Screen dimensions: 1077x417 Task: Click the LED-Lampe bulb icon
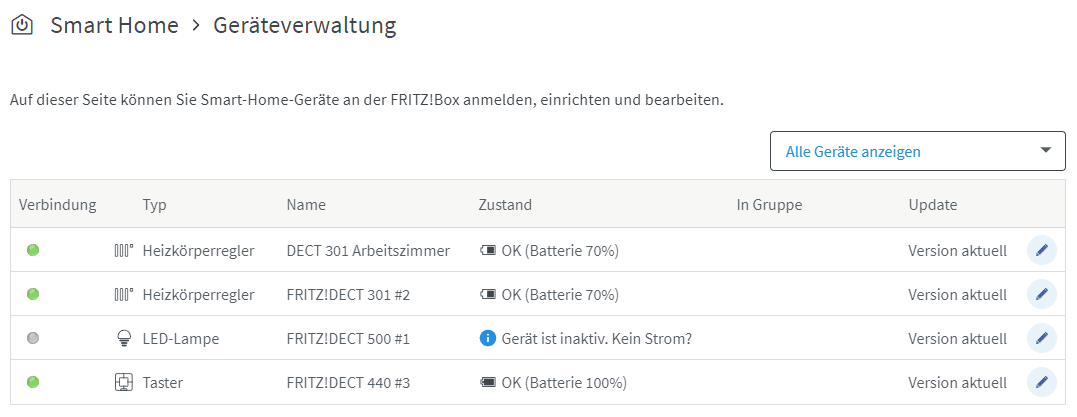[x=124, y=339]
